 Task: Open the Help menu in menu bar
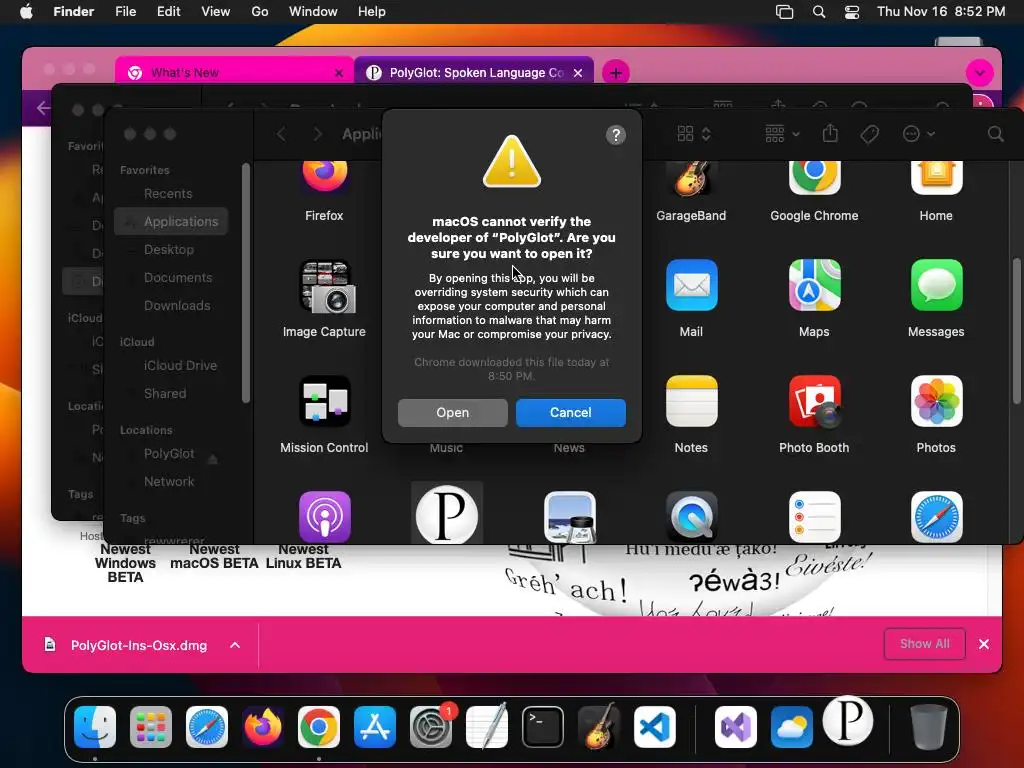(372, 12)
